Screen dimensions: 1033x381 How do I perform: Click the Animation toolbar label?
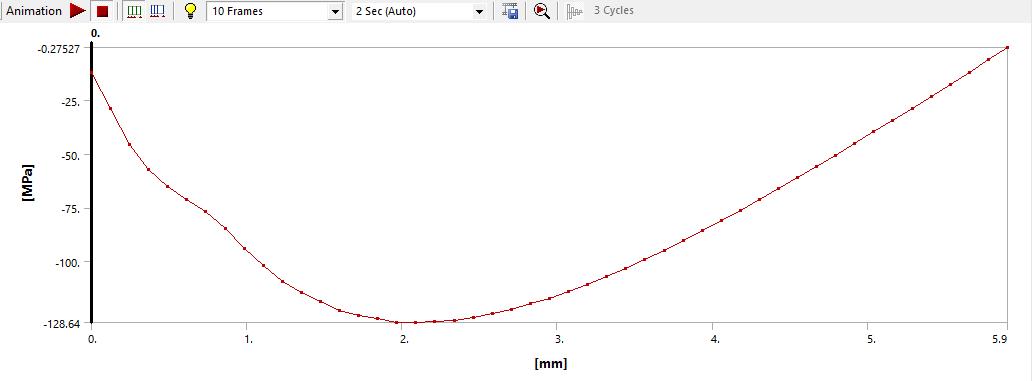point(34,11)
